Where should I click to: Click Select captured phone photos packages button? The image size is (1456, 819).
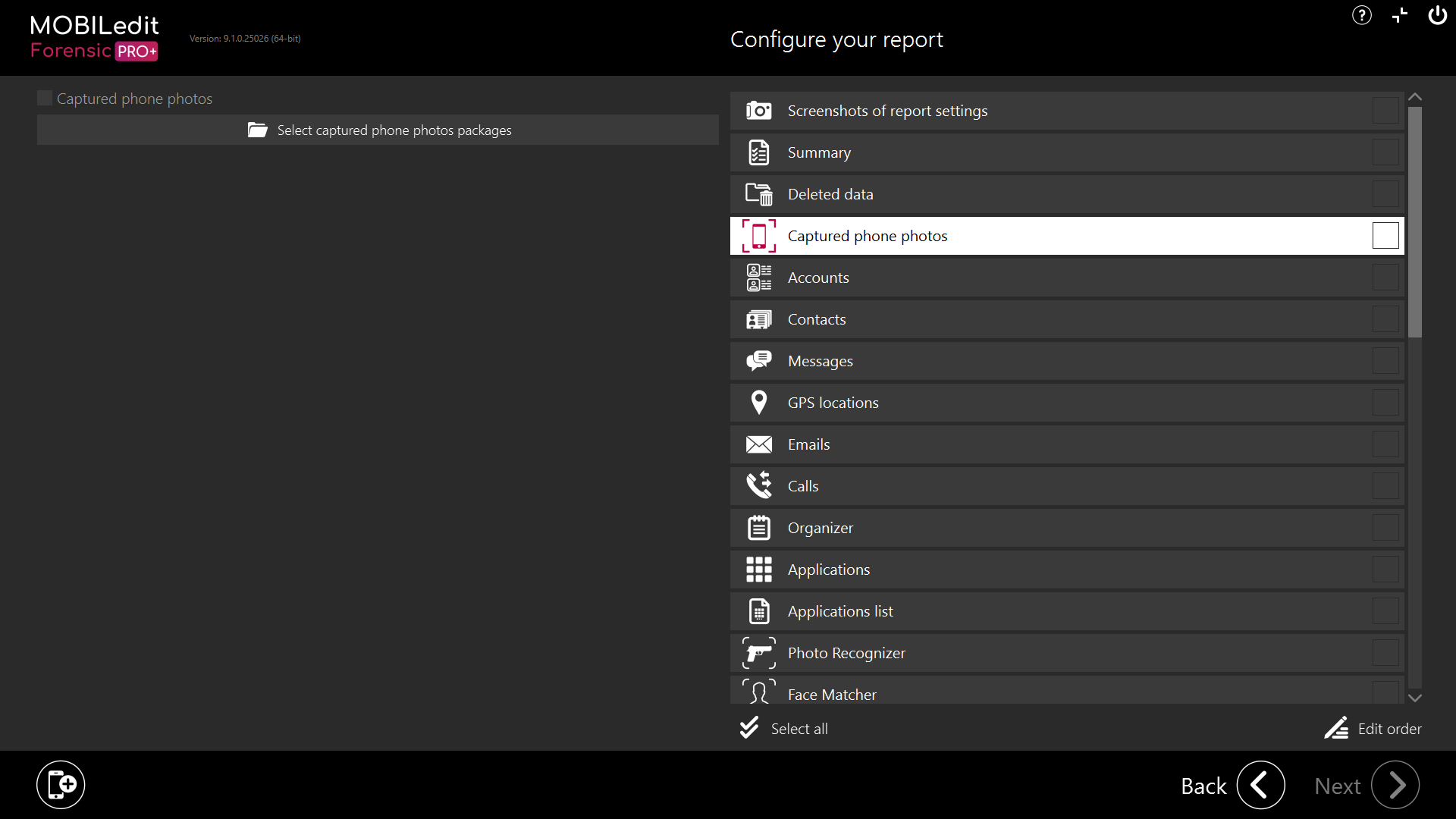point(378,130)
